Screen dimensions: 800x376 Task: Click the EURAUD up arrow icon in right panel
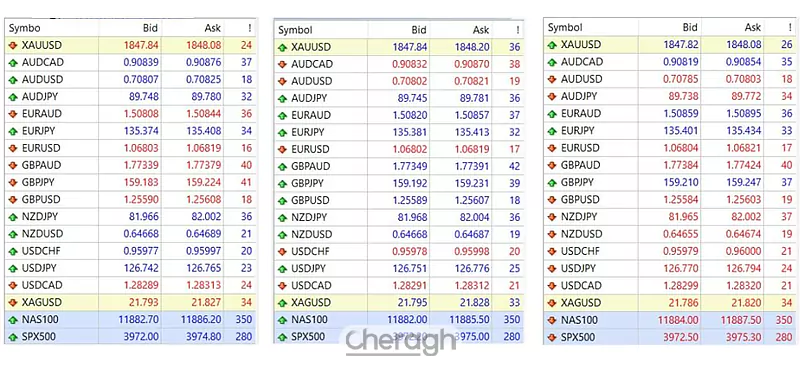click(x=552, y=113)
